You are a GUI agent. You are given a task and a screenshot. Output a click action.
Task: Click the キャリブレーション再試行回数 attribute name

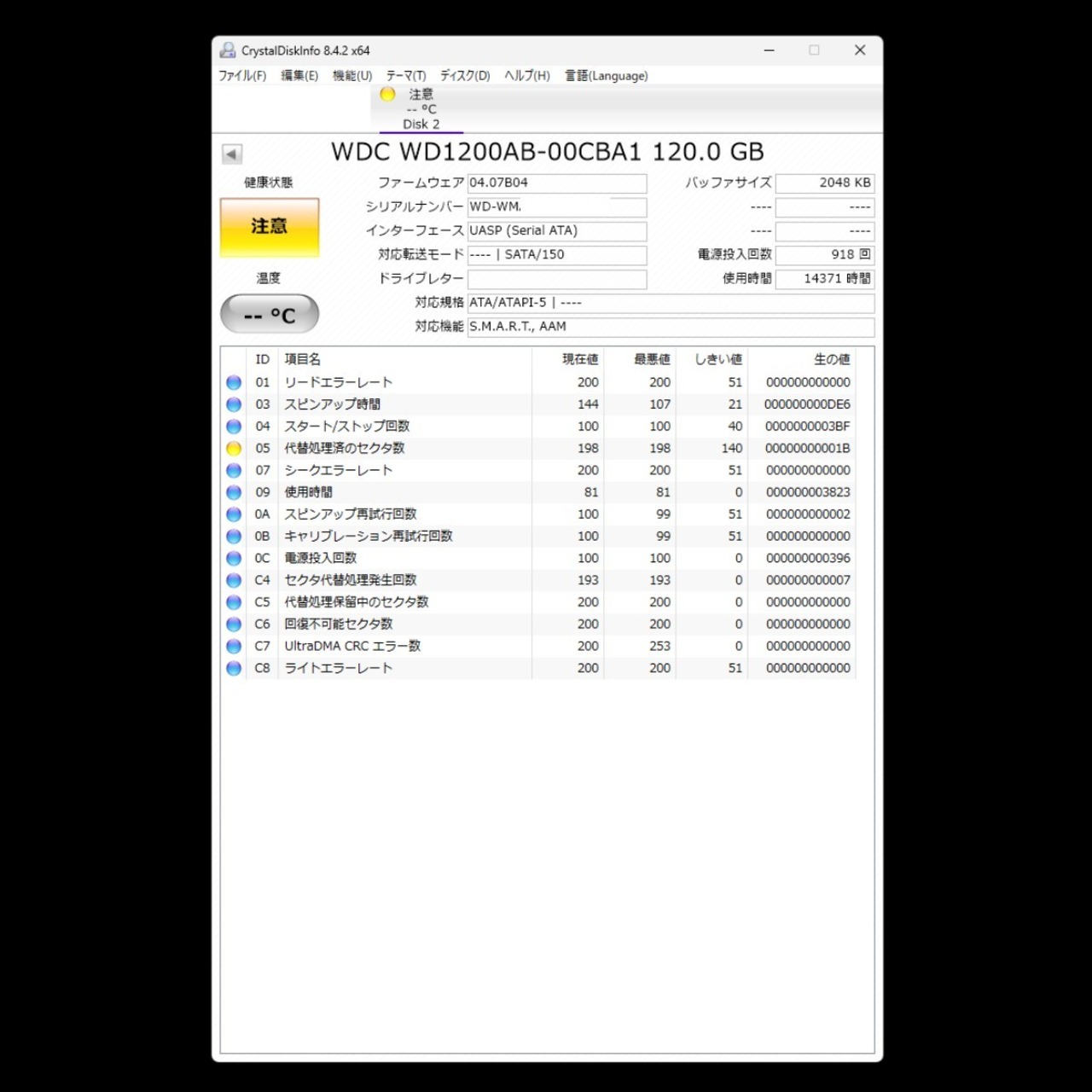(x=369, y=537)
